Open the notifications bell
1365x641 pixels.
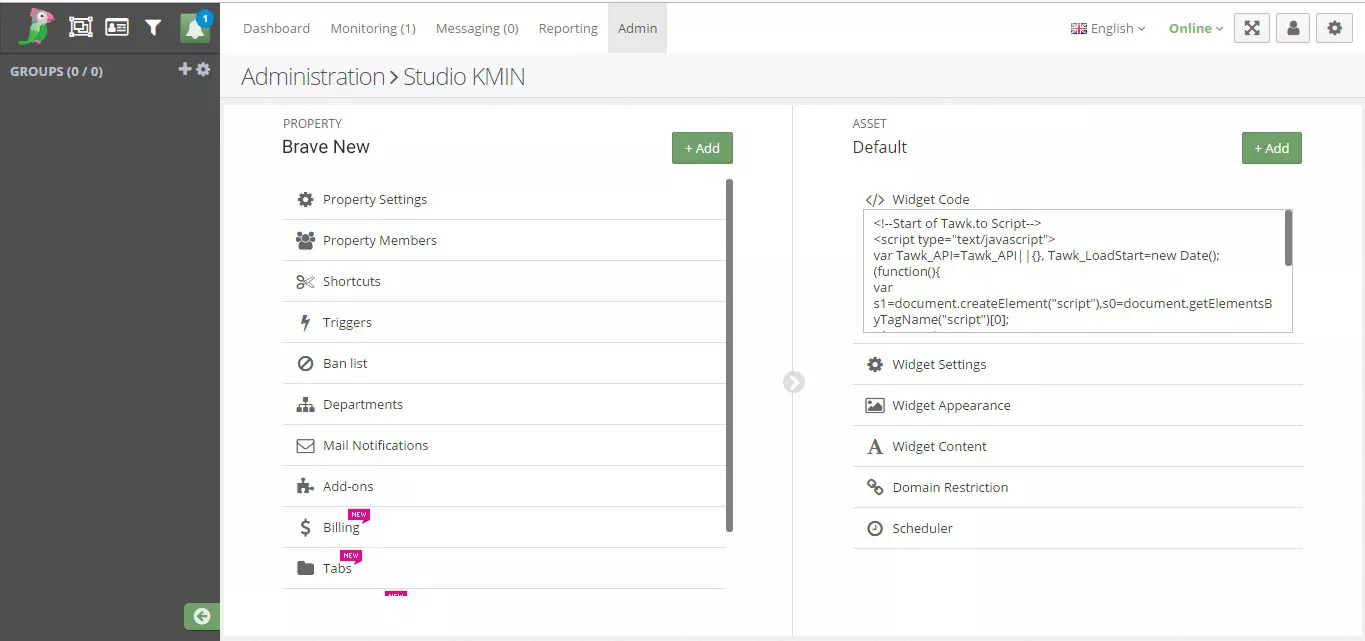pos(195,28)
